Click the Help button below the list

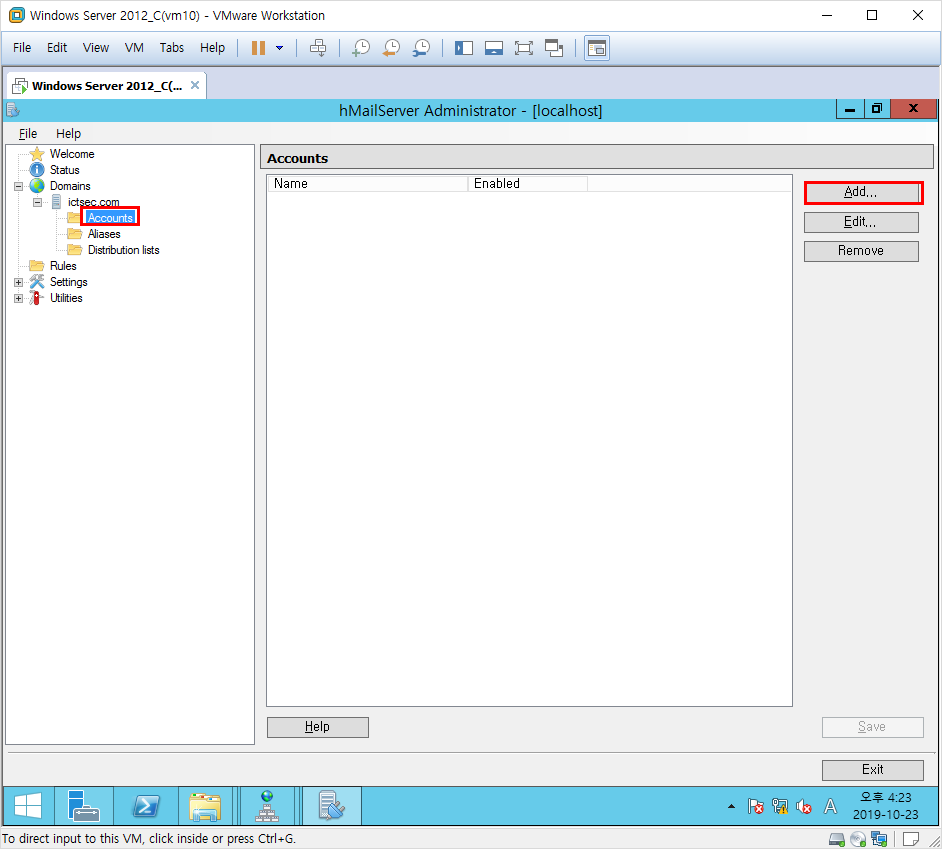point(317,727)
